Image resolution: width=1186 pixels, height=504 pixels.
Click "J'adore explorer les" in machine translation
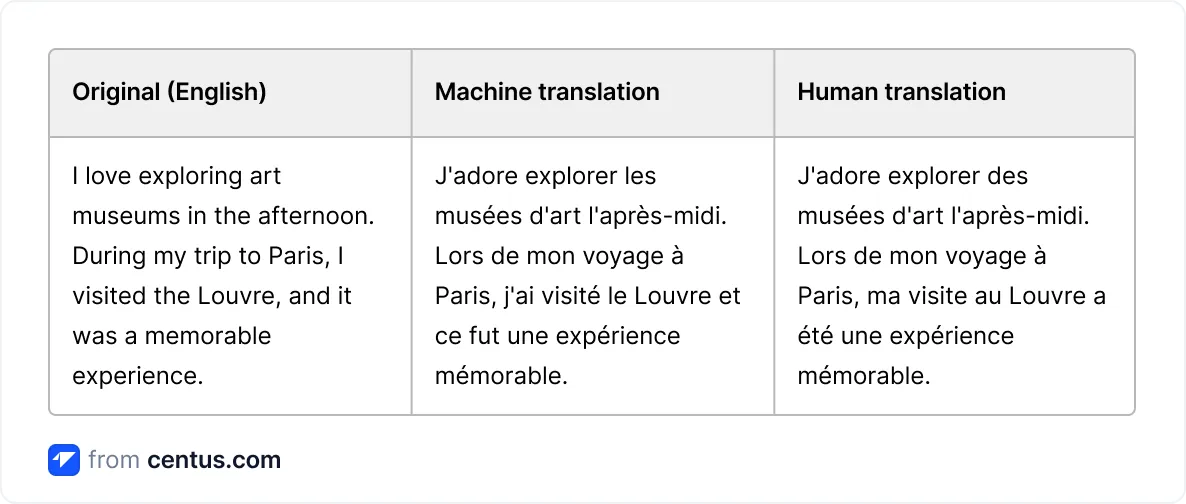[545, 176]
